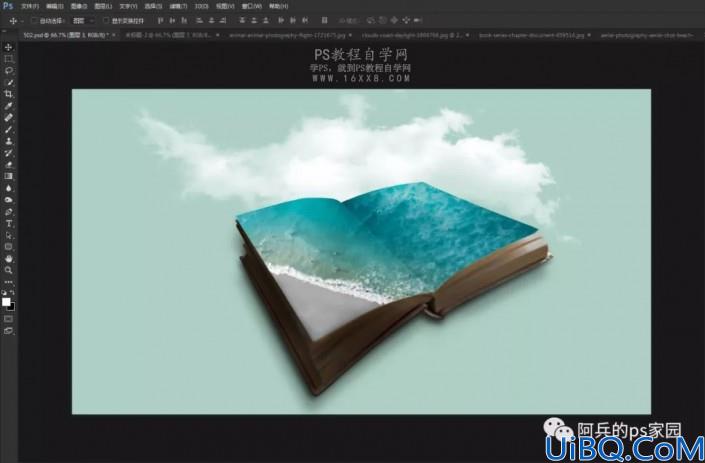Toggle Quick Mask mode
705x463 pixels.
[8, 319]
